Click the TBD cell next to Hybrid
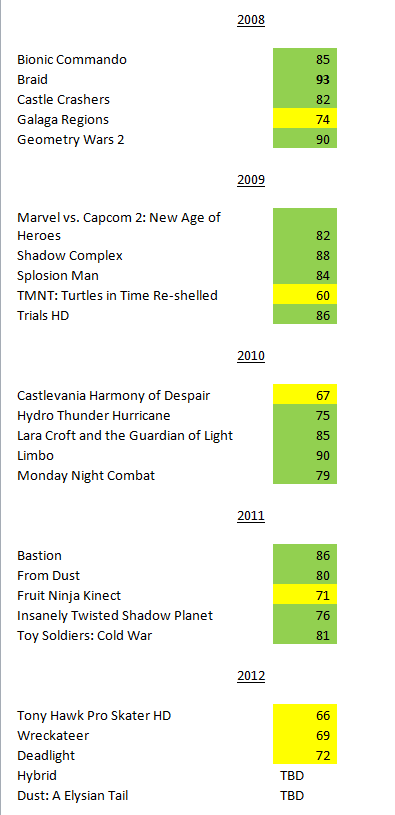395x815 pixels. click(x=292, y=775)
